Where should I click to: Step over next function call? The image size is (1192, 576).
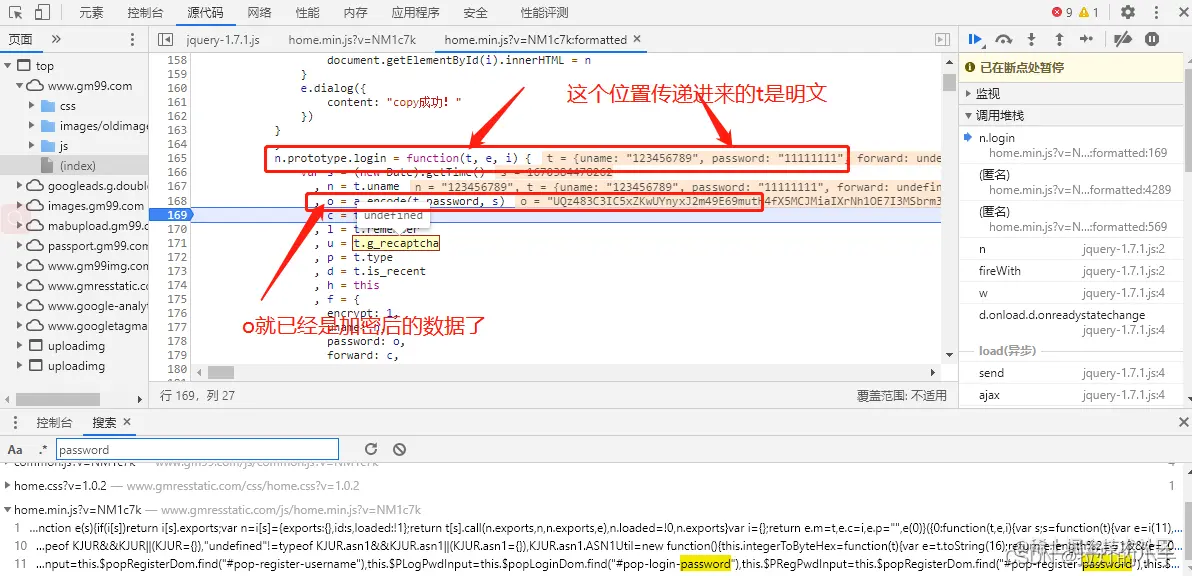1004,40
